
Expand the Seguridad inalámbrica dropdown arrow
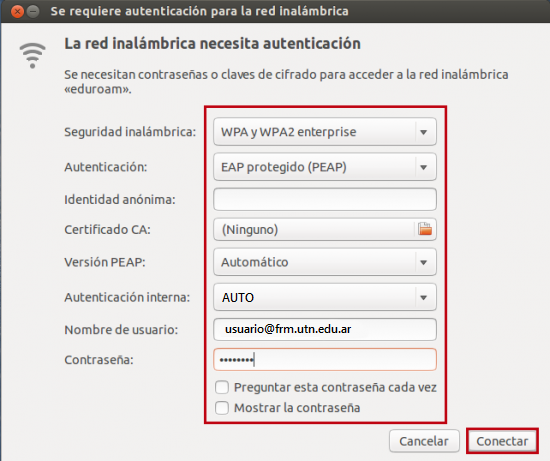(424, 132)
